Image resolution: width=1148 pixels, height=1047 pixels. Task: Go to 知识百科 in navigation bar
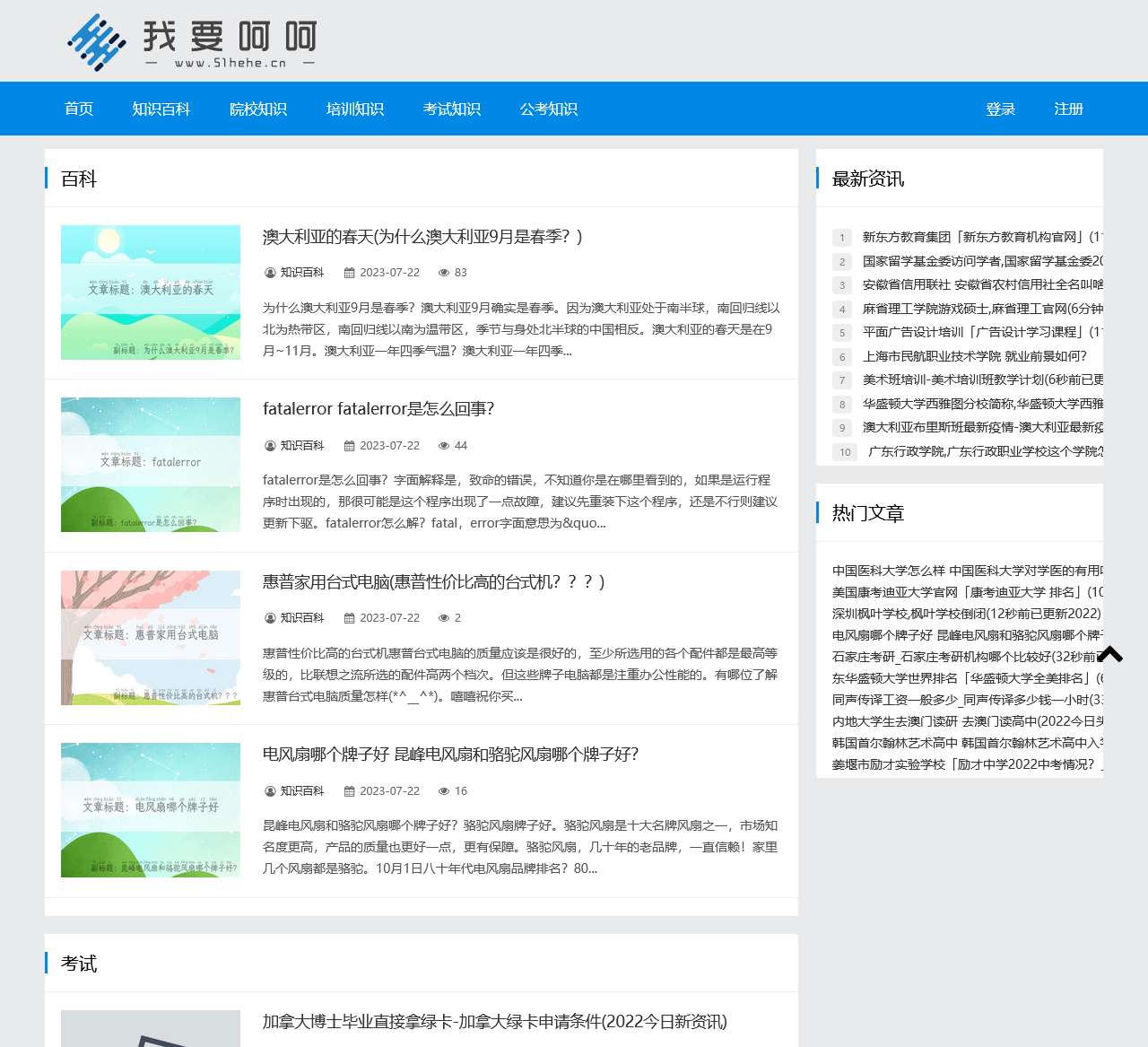tap(161, 109)
